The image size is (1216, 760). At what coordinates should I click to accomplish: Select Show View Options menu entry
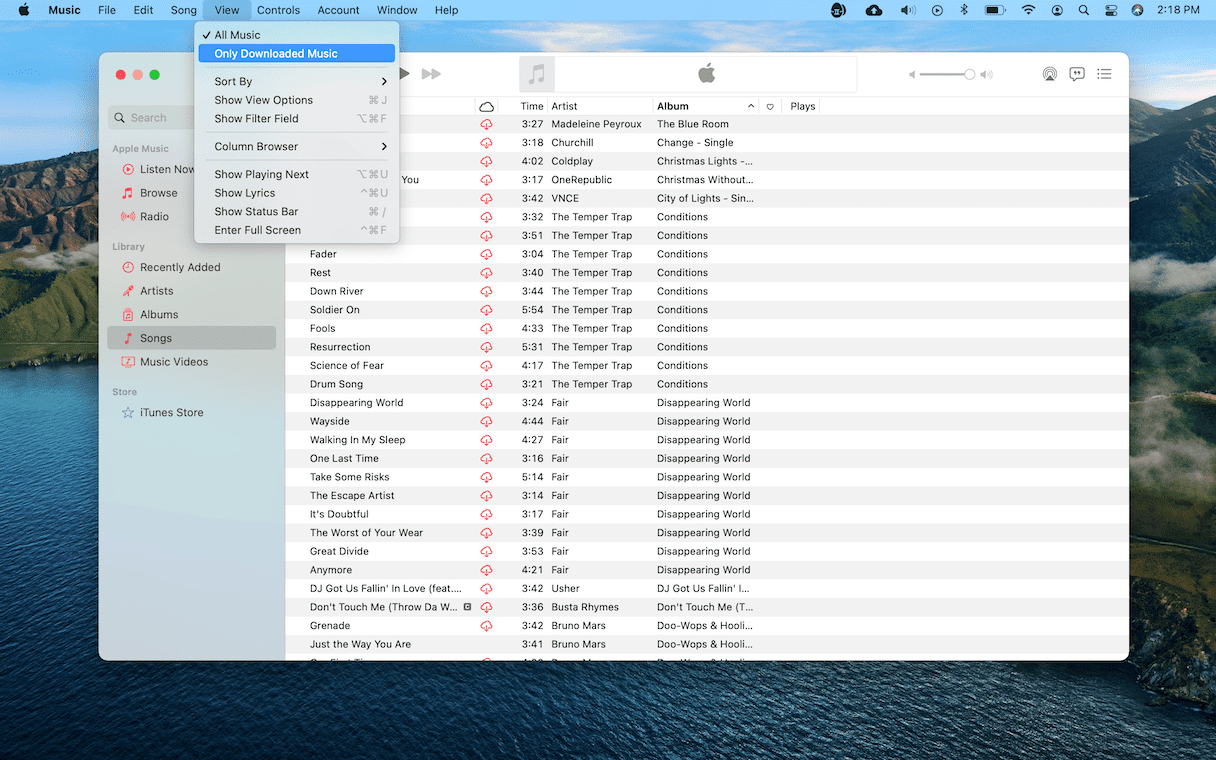pos(263,100)
